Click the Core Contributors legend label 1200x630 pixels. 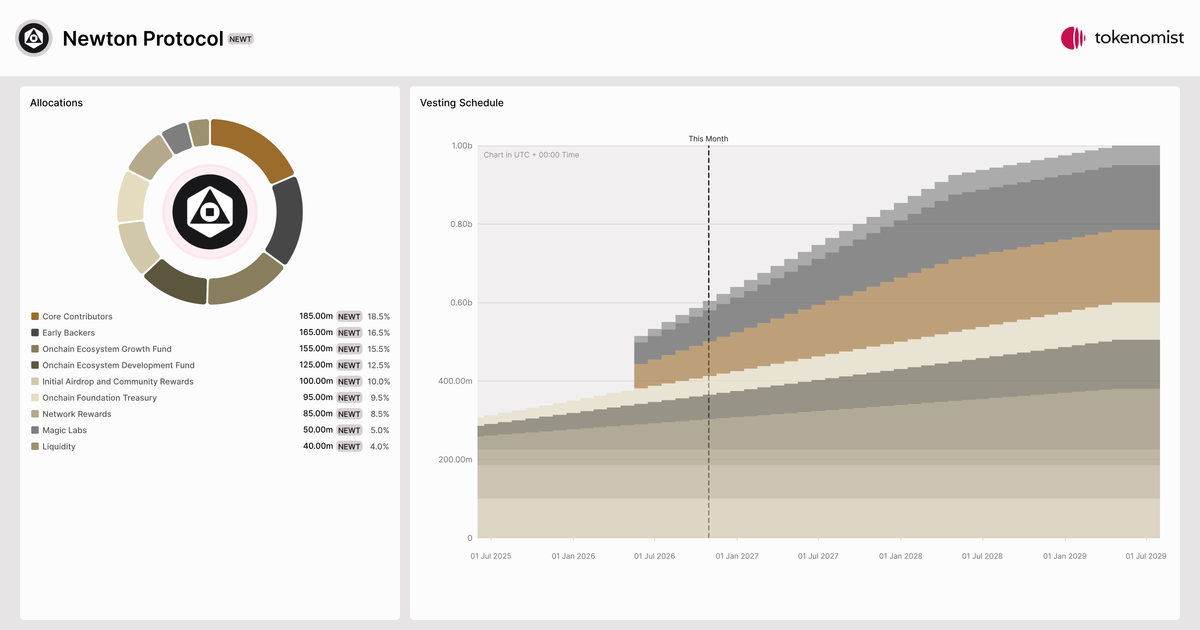click(77, 316)
